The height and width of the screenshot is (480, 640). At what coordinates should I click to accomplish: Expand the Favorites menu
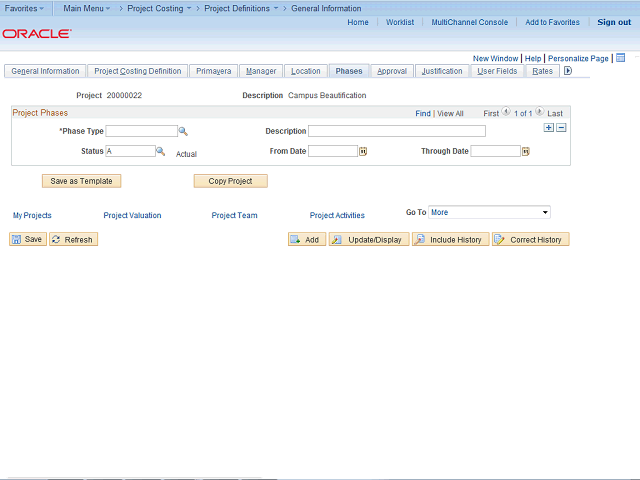tap(24, 8)
